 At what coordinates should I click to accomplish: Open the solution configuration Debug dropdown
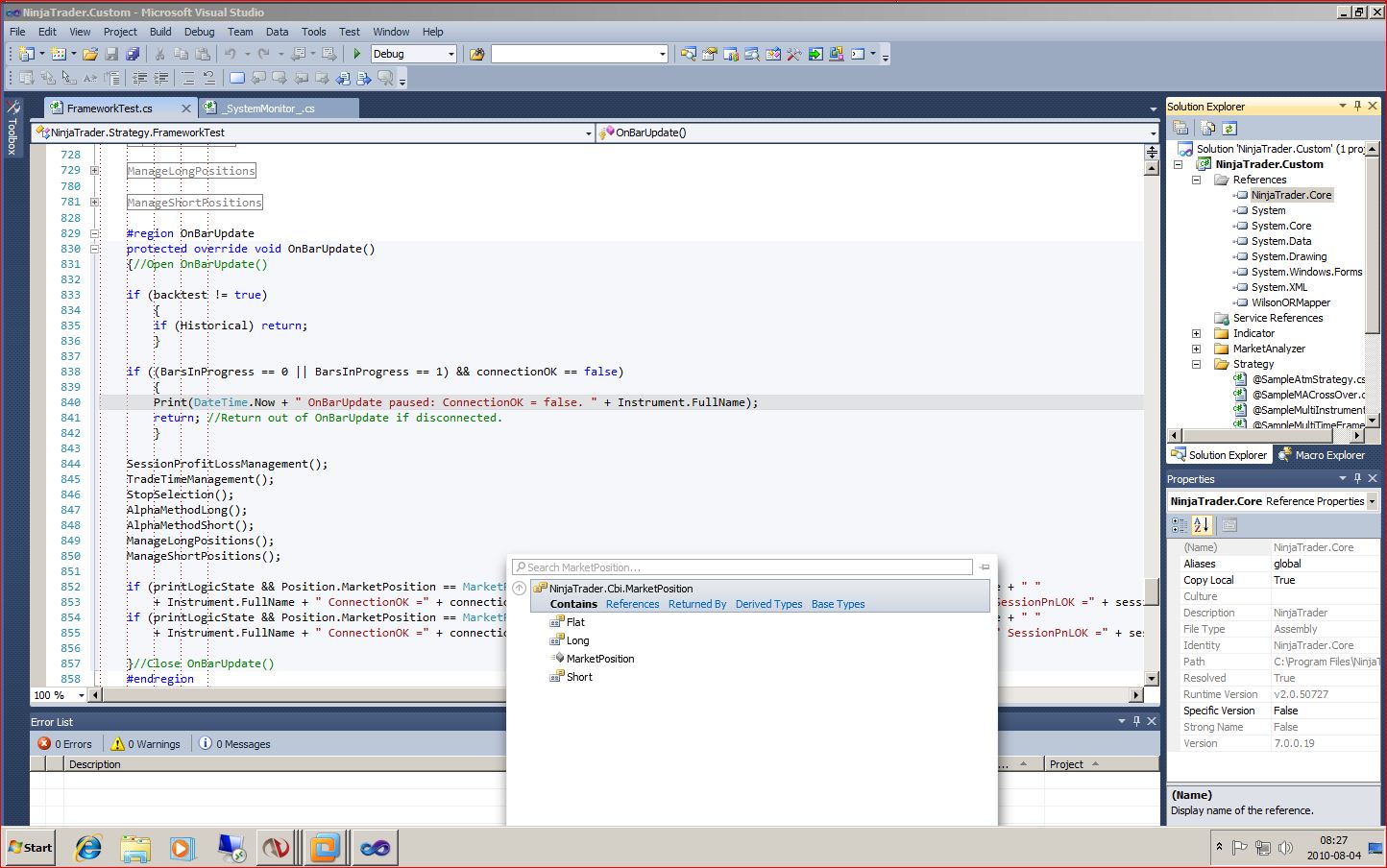(414, 54)
